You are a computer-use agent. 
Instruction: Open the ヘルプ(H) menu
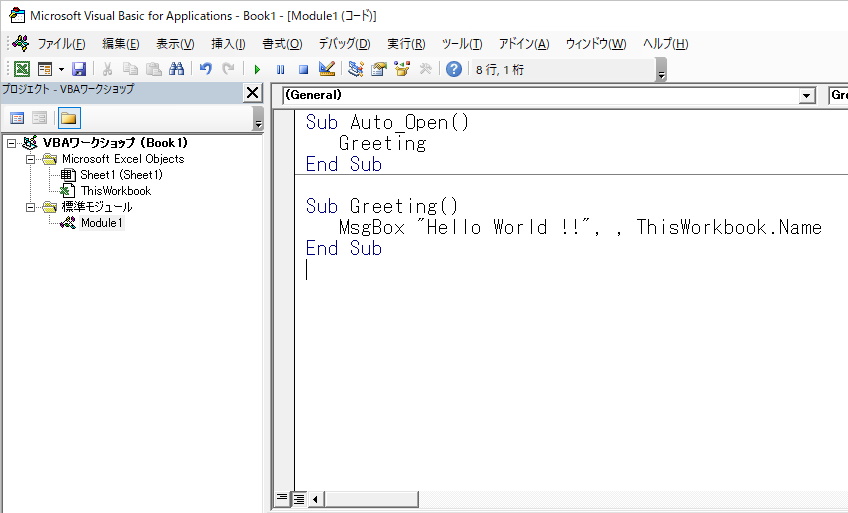tap(665, 44)
